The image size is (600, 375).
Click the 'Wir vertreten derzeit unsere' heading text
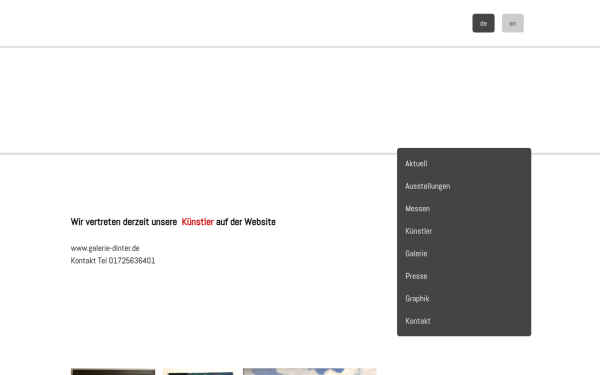tap(124, 222)
